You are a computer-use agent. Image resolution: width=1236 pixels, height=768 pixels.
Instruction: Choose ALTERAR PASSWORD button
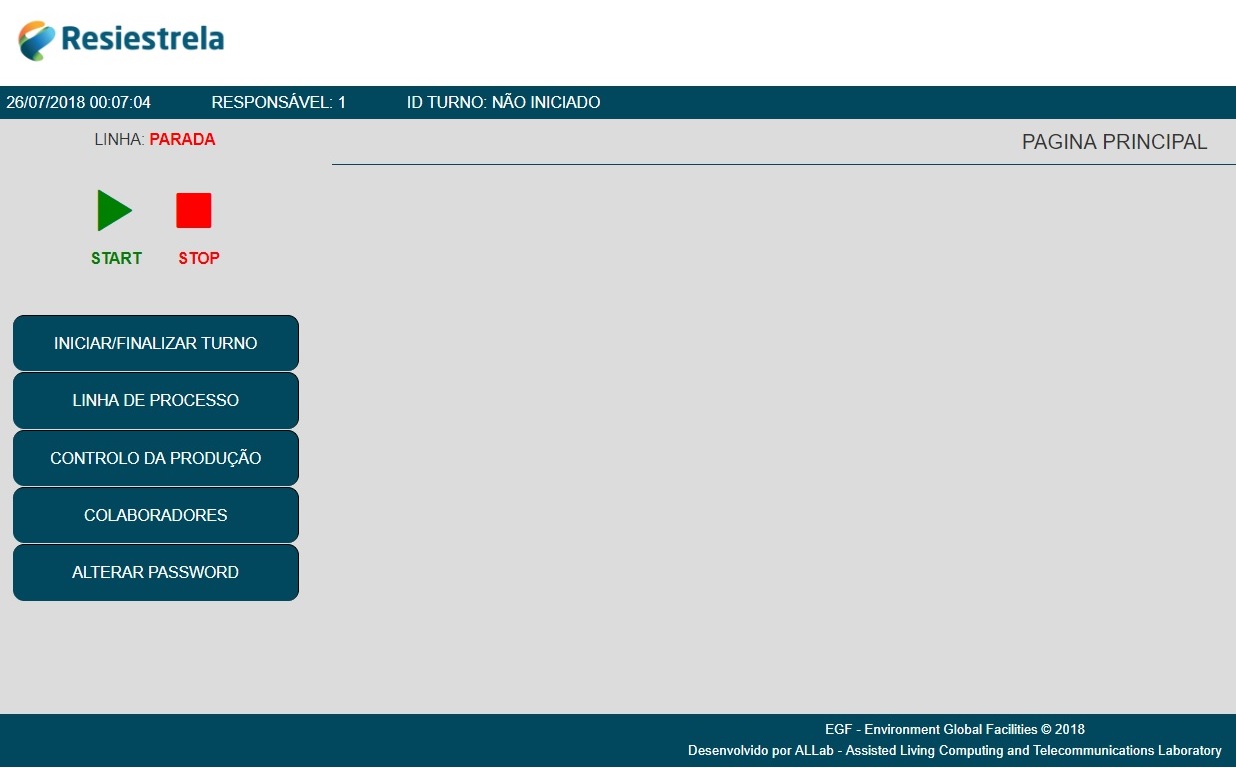156,572
